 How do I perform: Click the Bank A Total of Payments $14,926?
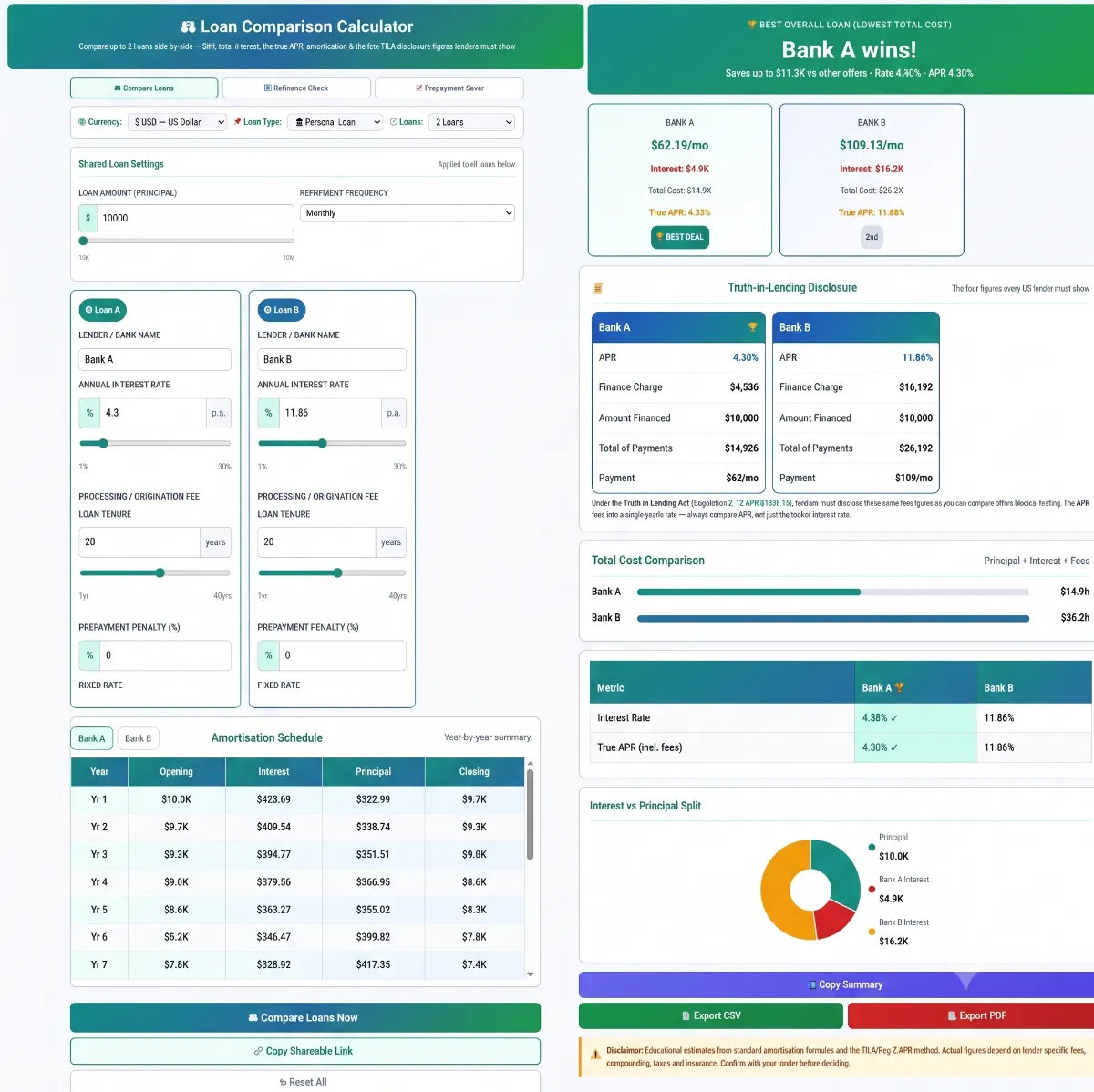click(x=741, y=448)
